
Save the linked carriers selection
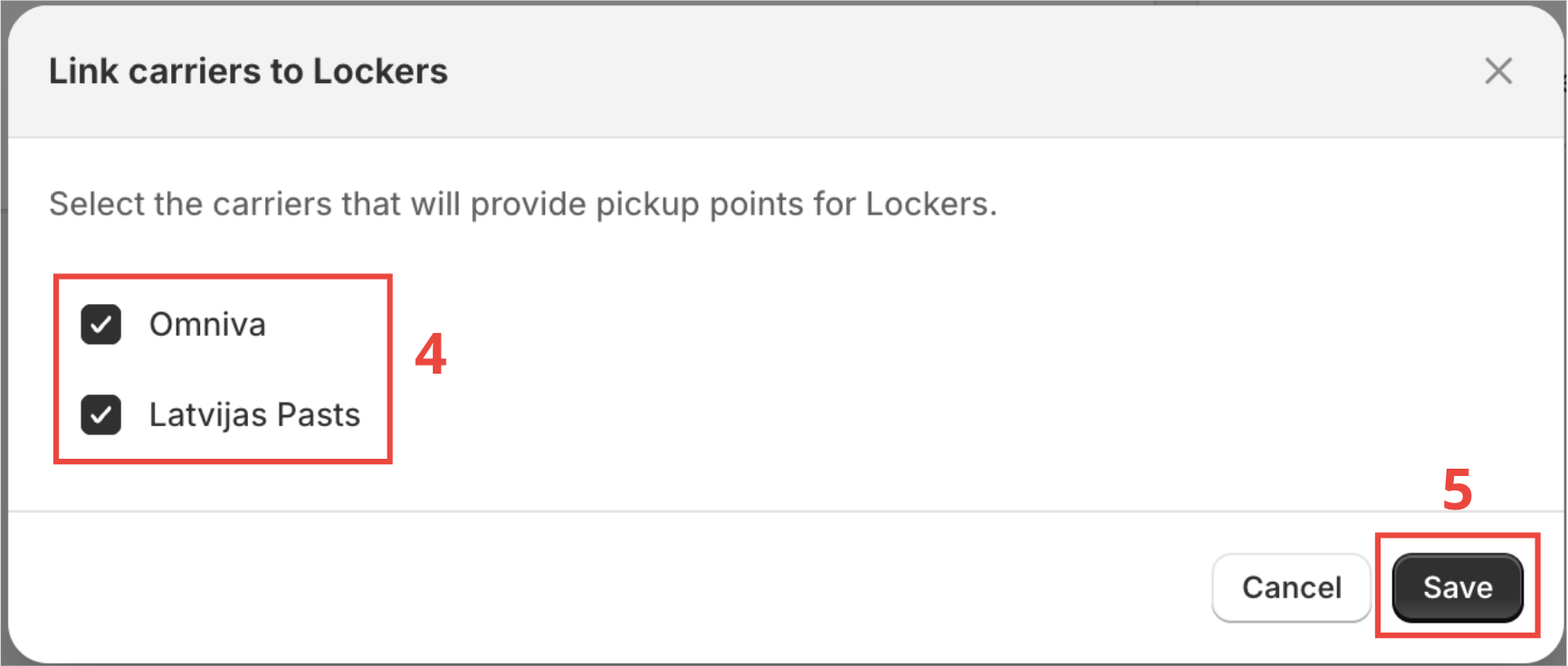pyautogui.click(x=1457, y=588)
